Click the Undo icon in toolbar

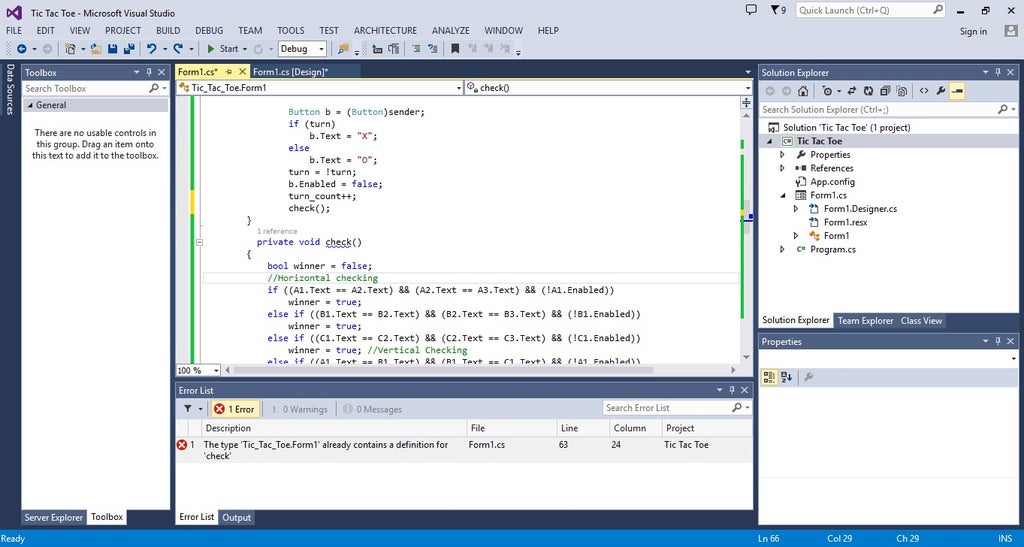click(152, 48)
